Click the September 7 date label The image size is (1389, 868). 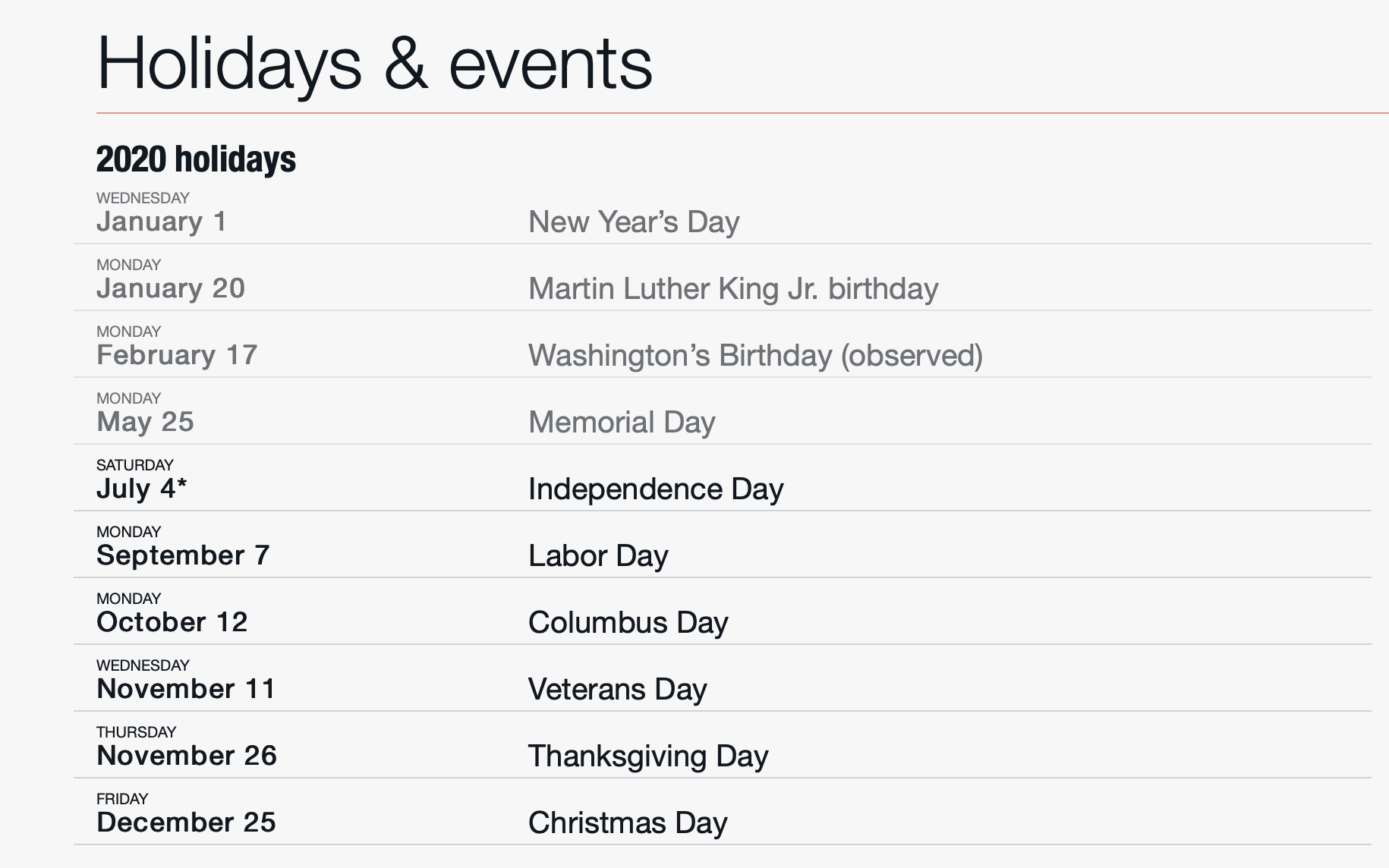(x=183, y=555)
